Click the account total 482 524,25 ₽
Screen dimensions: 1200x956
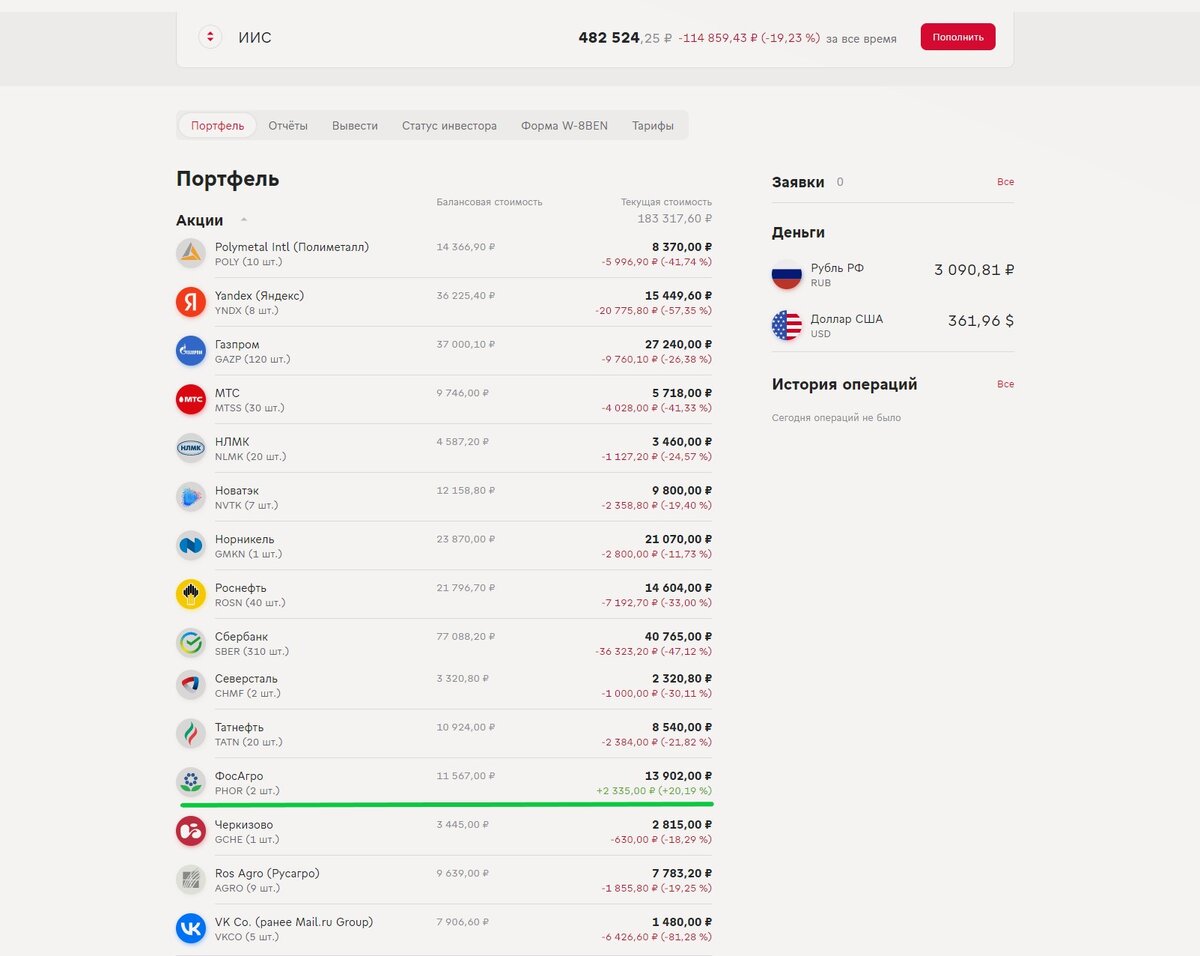pos(626,38)
